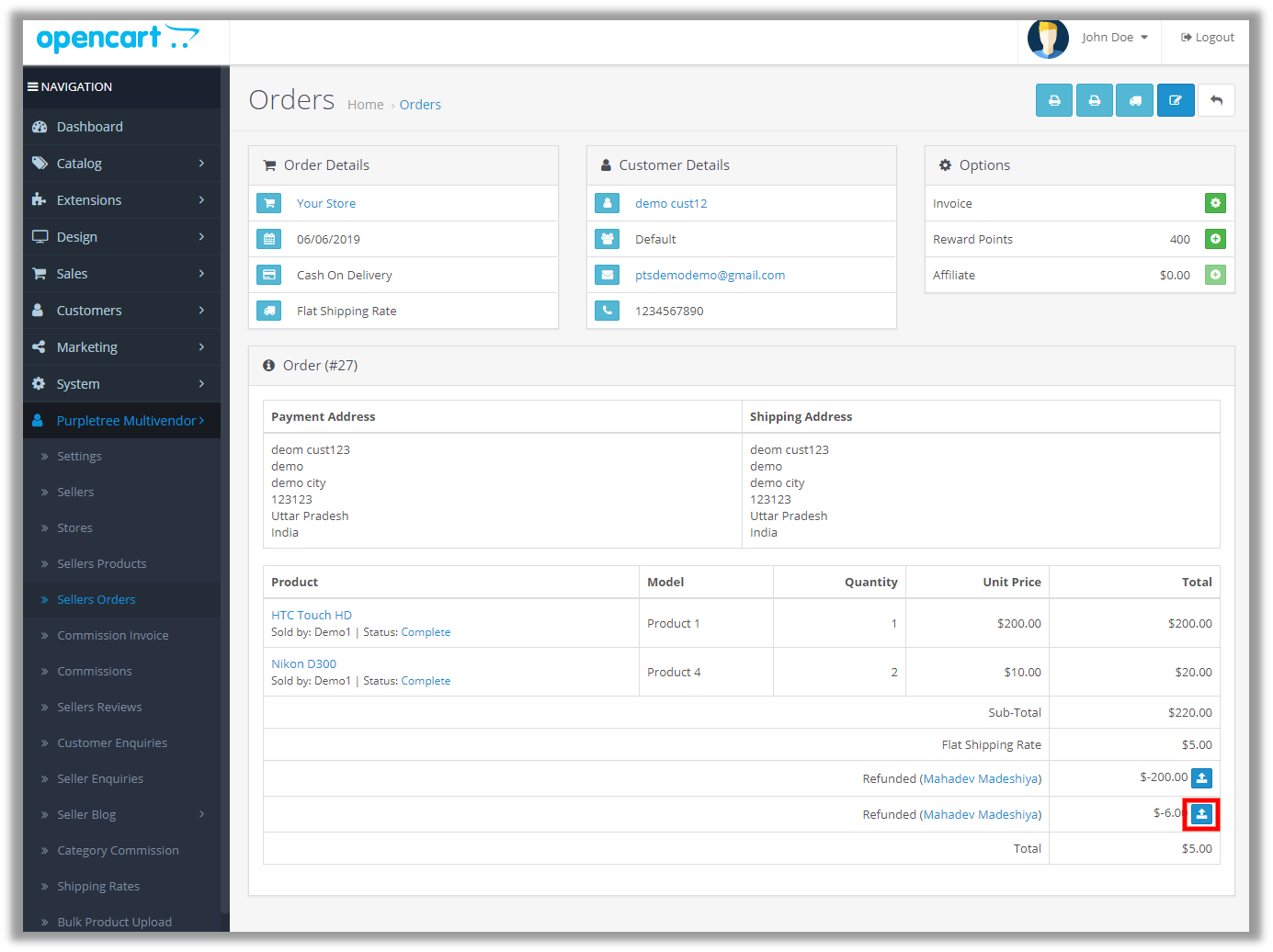Open Sellers Products submenu item
Viewport: 1273px width, 952px height.
pos(121,563)
